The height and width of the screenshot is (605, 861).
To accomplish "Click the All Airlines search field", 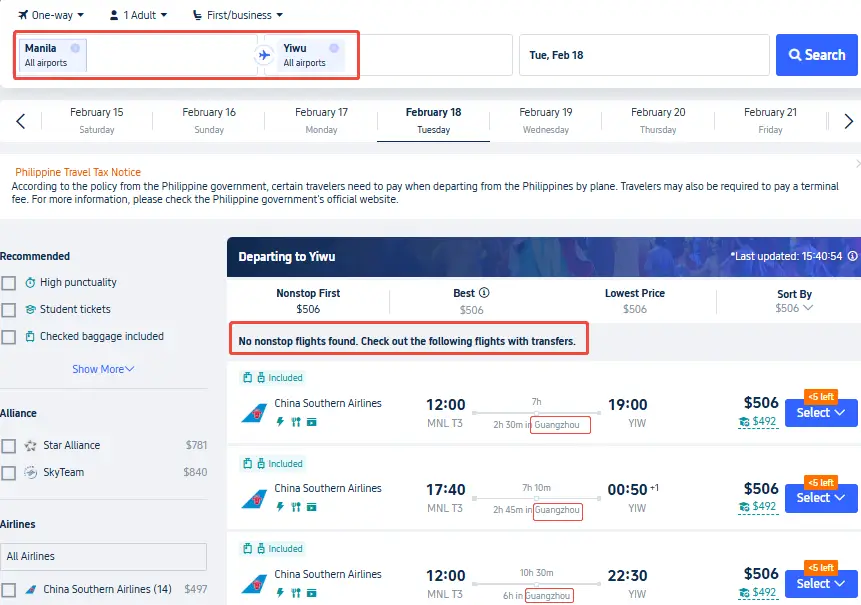I will click(x=103, y=556).
